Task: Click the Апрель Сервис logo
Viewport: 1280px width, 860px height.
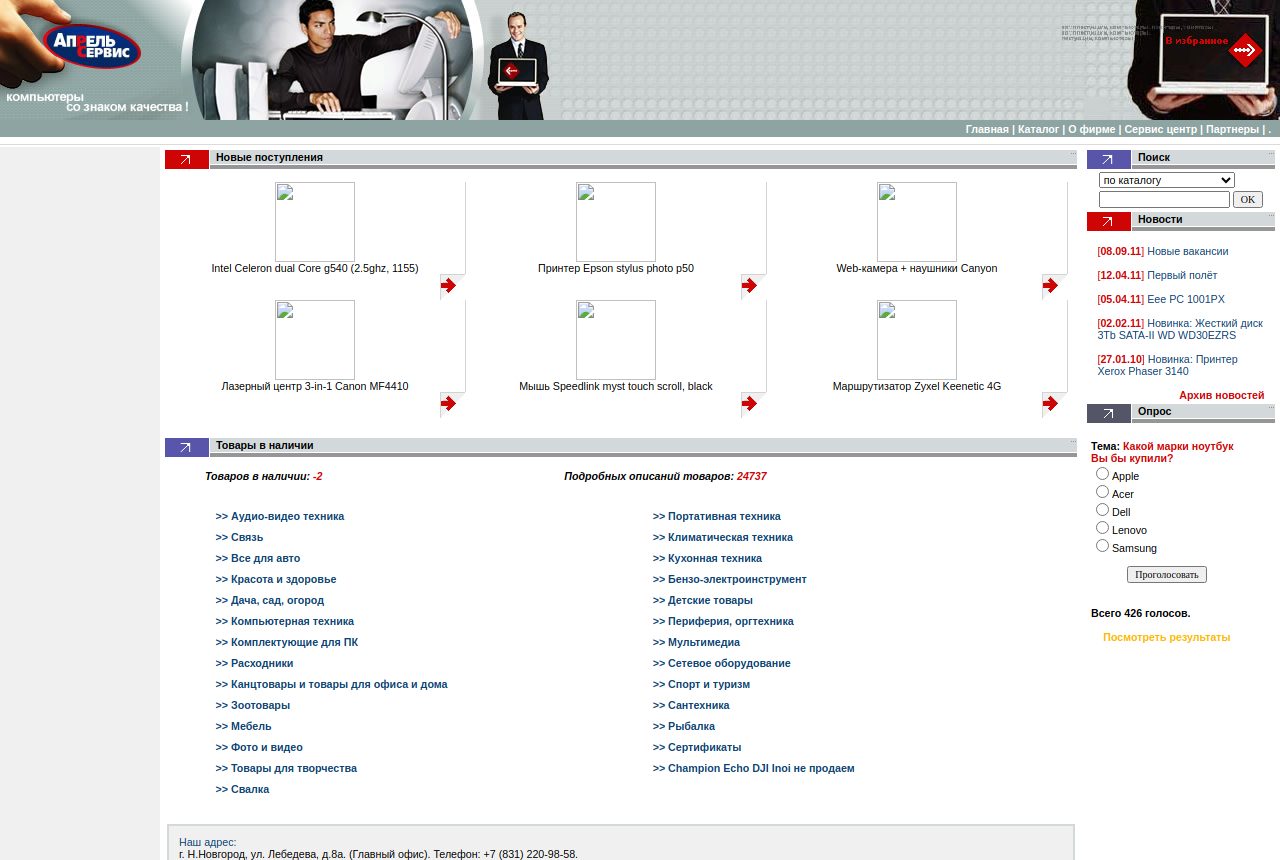Action: (92, 46)
